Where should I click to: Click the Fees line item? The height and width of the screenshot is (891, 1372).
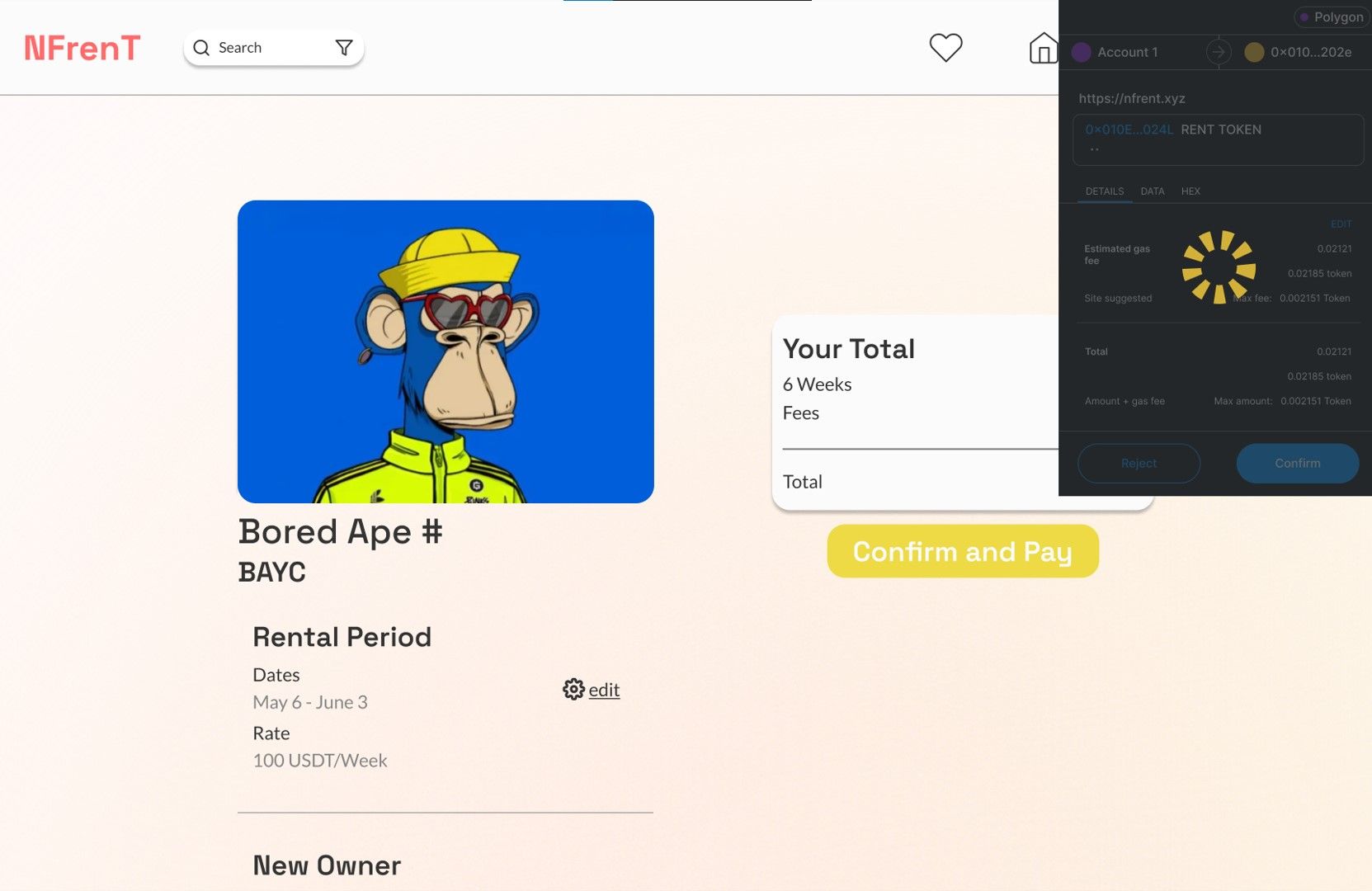pyautogui.click(x=800, y=413)
